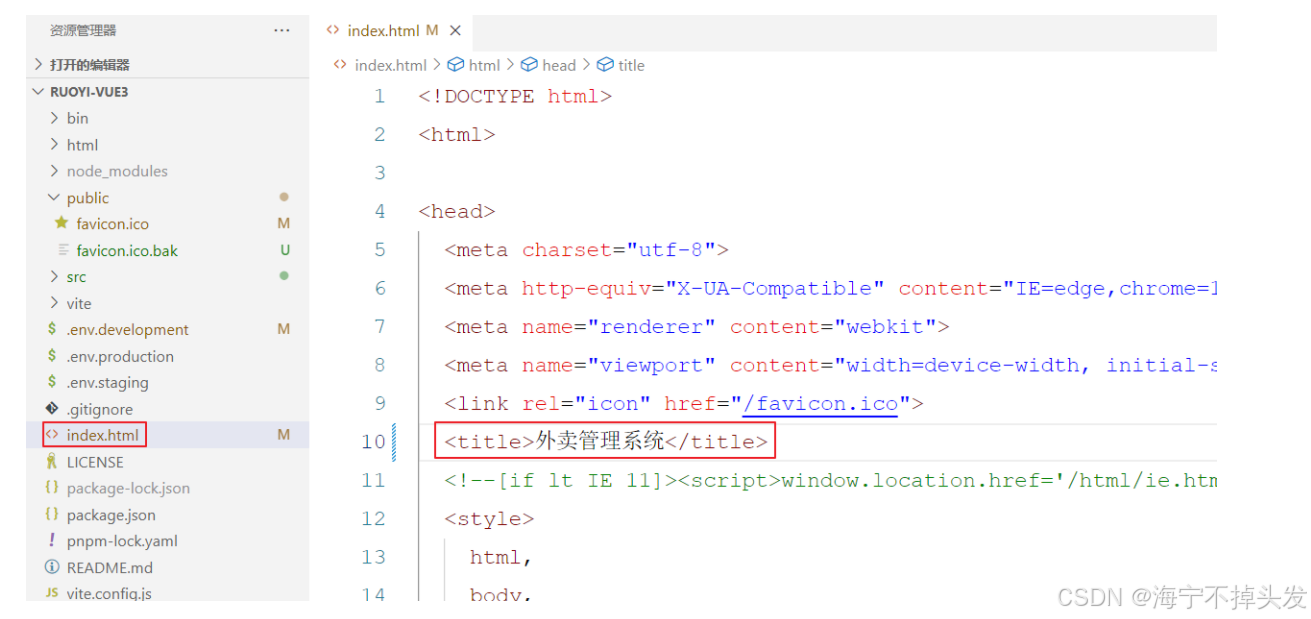Click the star icon beside favicon.ico
This screenshot has width=1311, height=619.
(61, 223)
